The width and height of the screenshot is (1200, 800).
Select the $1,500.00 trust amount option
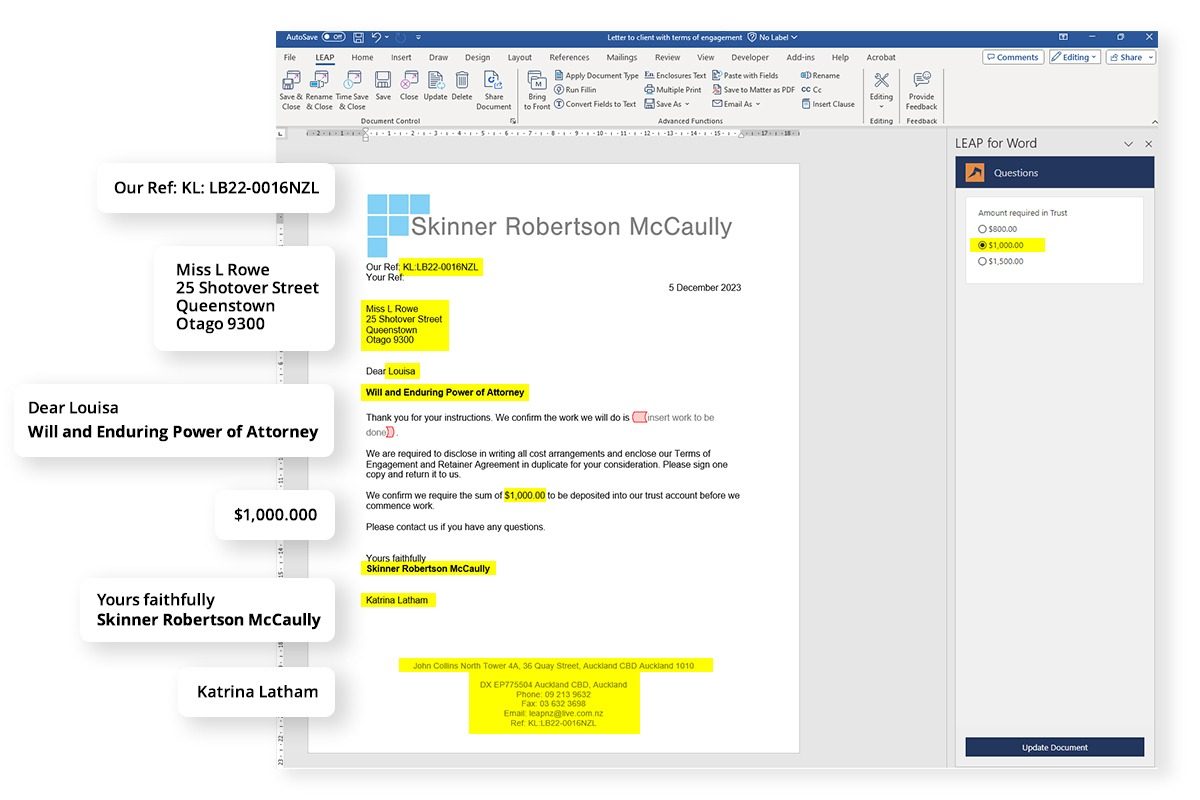(x=1001, y=261)
